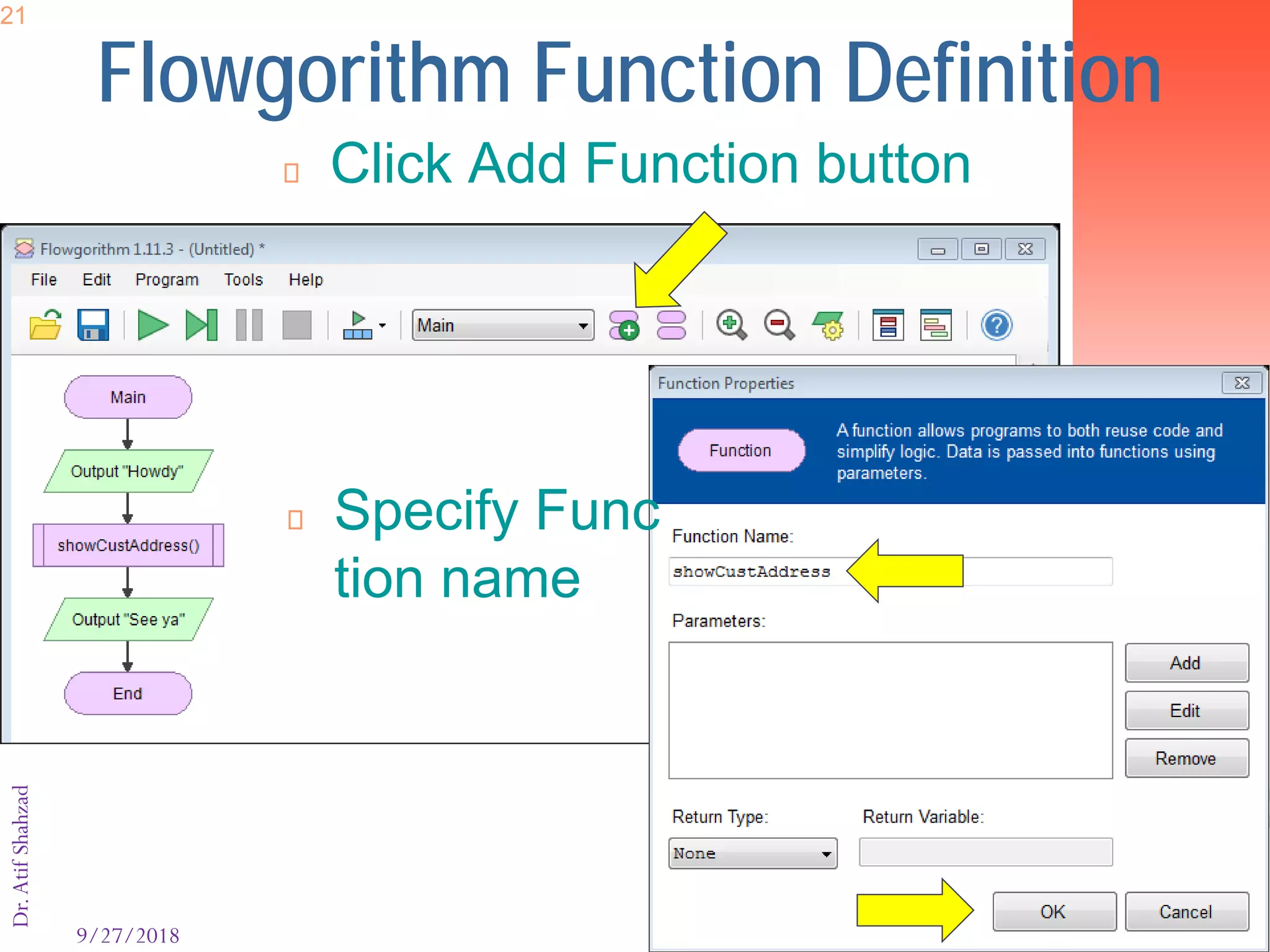Open the run speed dropdown arrow
This screenshot has height=952, width=1270.
tap(383, 325)
